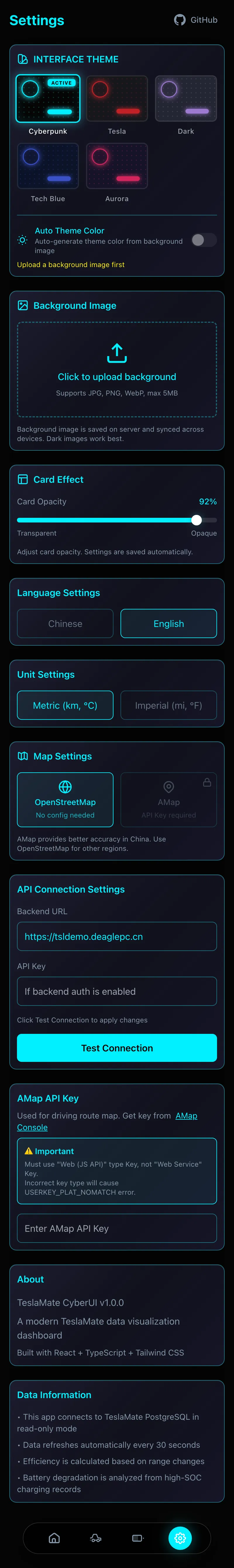Click the upload arrow icon
The height and width of the screenshot is (1568, 234).
pos(117,352)
